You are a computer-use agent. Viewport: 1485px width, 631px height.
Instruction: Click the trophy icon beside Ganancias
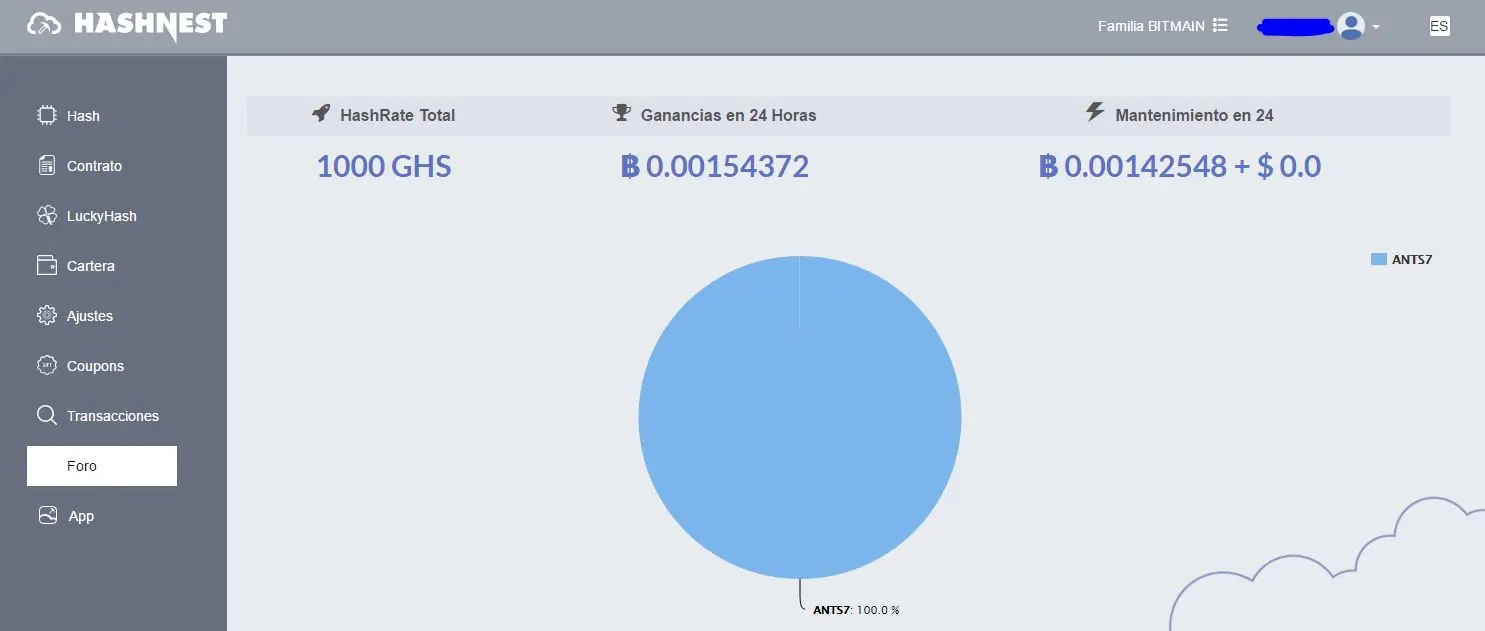621,113
